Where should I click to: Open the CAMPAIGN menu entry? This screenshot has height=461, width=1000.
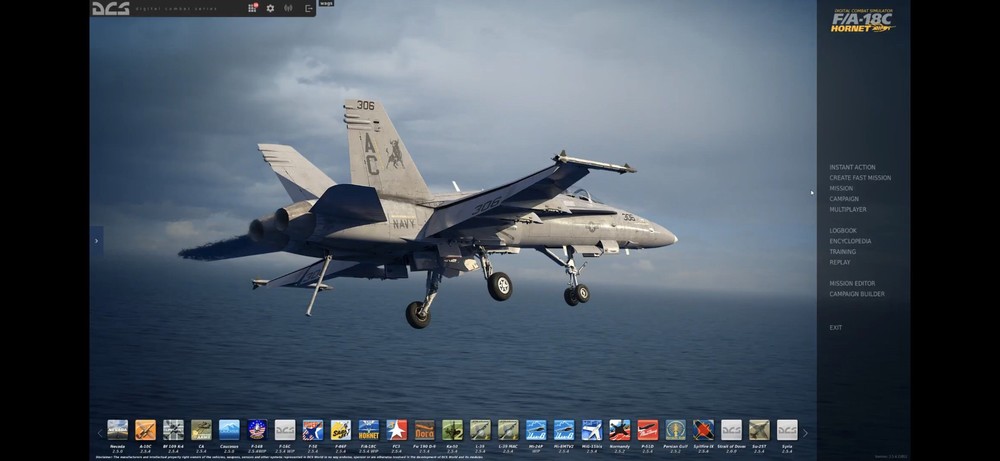tap(844, 199)
